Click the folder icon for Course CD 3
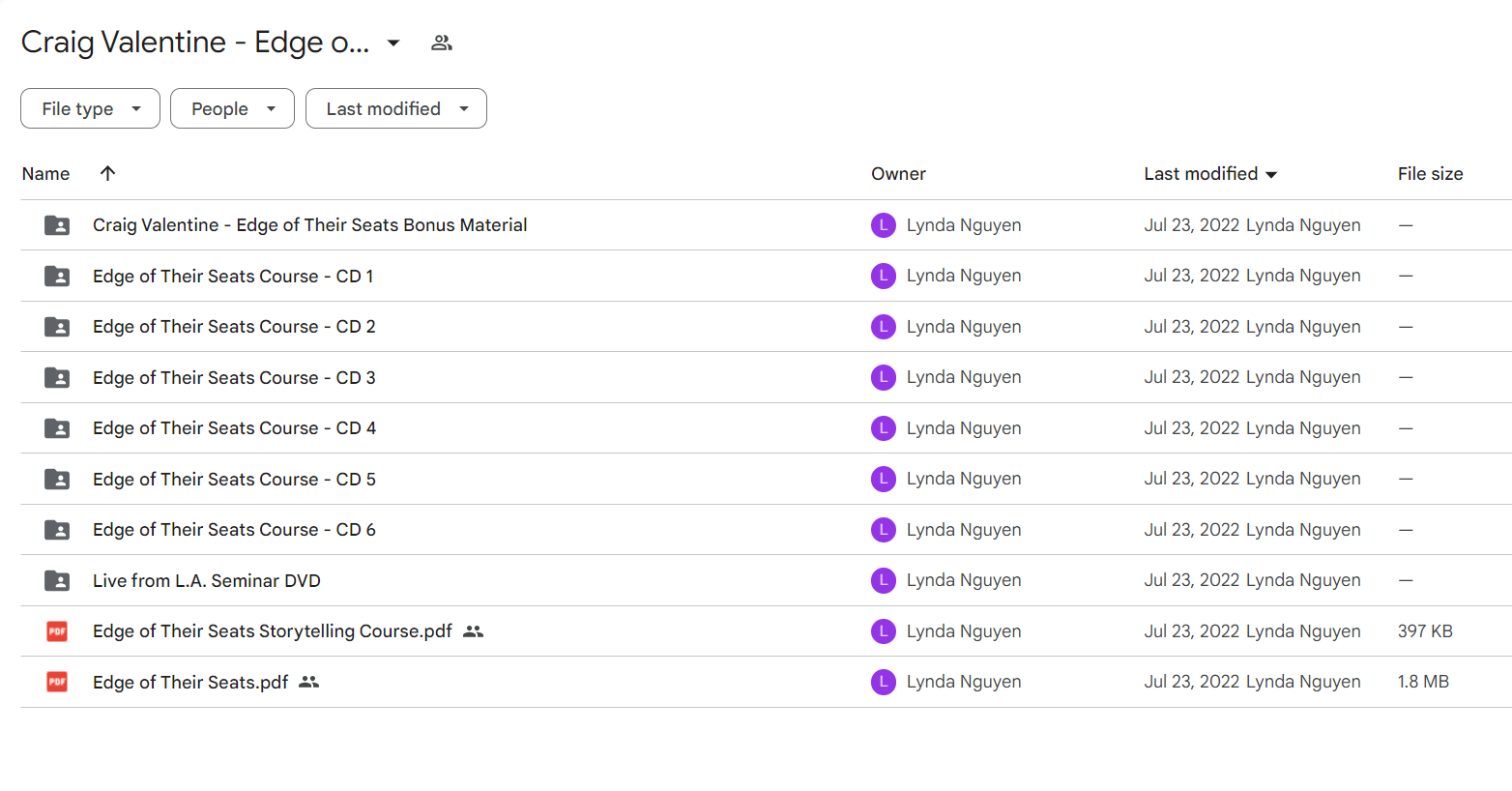 [57, 377]
